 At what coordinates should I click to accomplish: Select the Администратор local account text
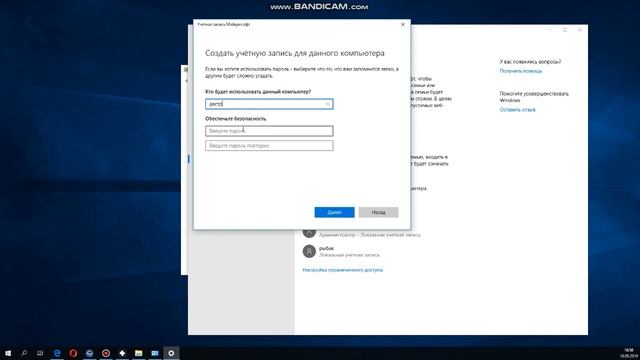370,235
